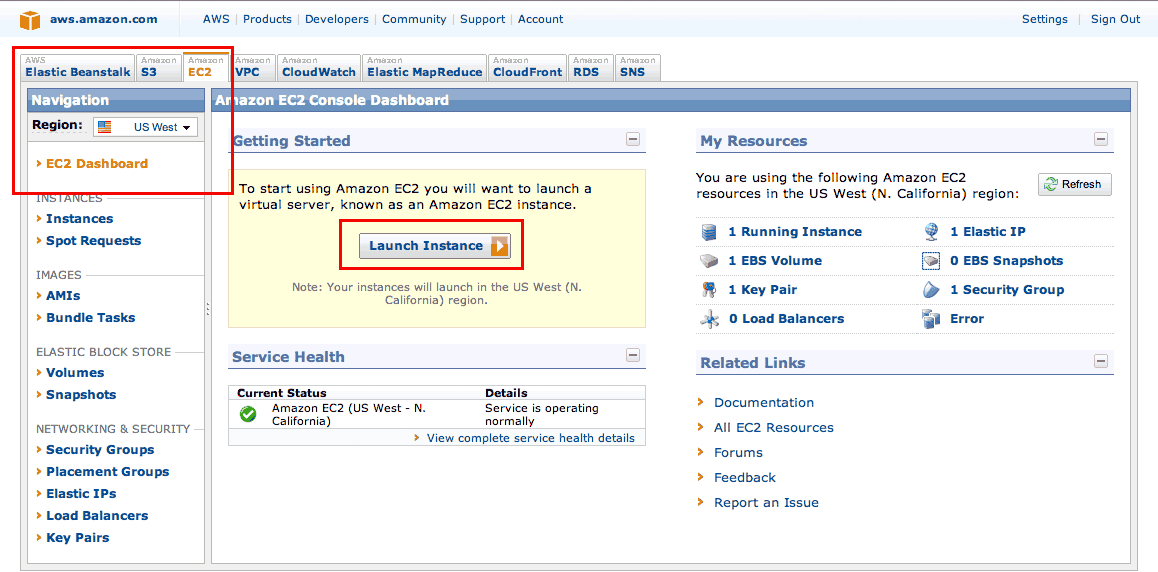The width and height of the screenshot is (1158, 572).
Task: Click the 1 Running Instance link
Action: point(795,232)
